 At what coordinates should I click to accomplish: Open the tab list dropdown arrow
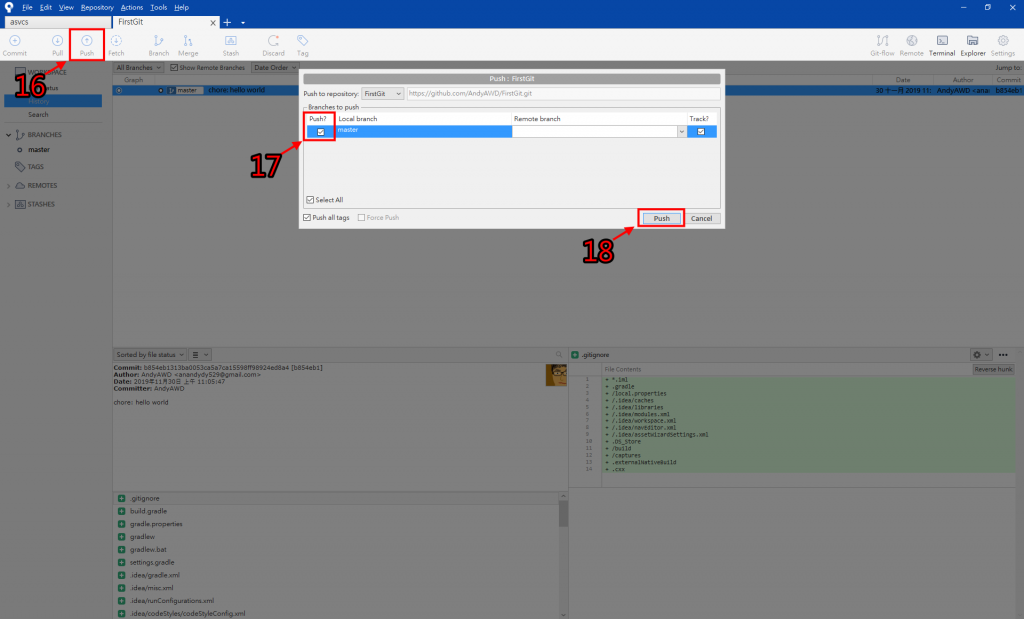(x=243, y=22)
